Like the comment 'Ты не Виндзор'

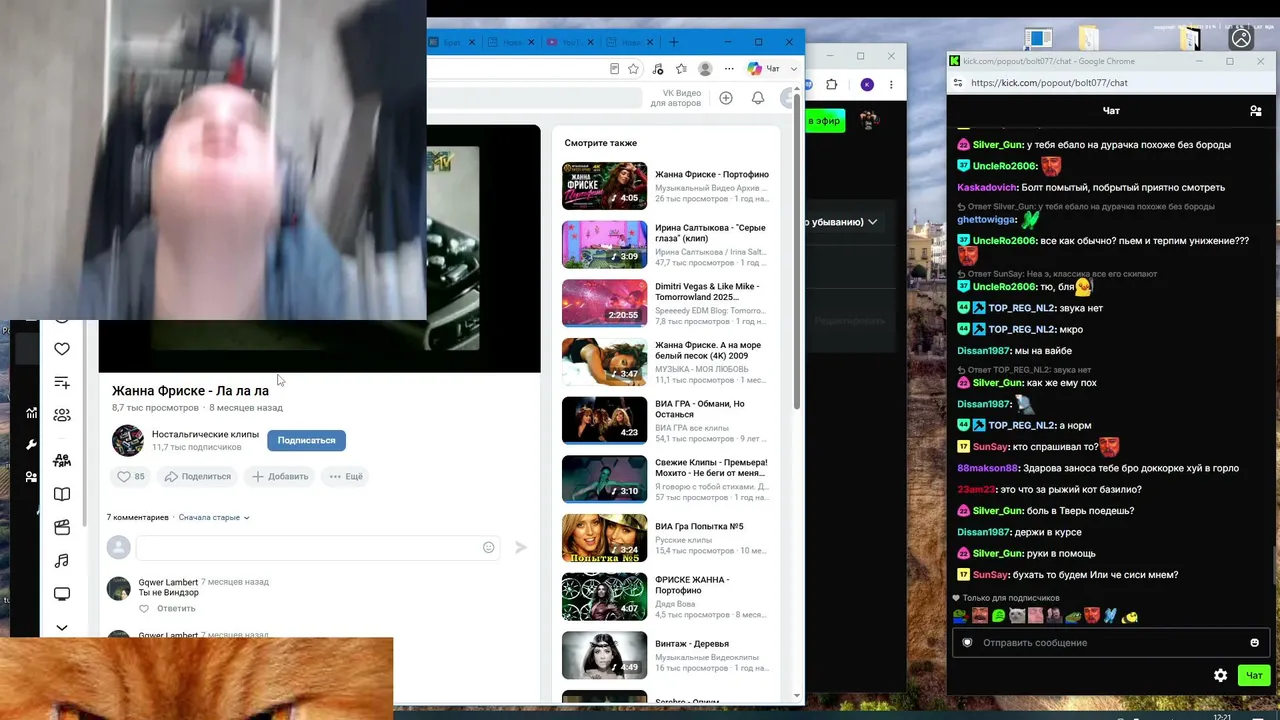144,608
